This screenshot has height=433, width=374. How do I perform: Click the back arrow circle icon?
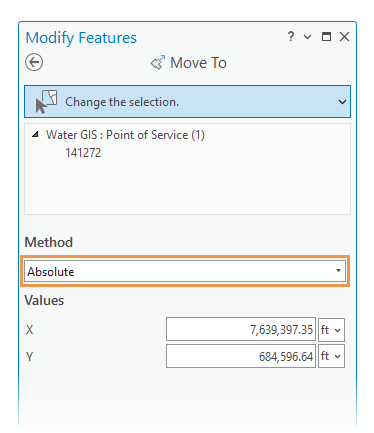tap(34, 62)
